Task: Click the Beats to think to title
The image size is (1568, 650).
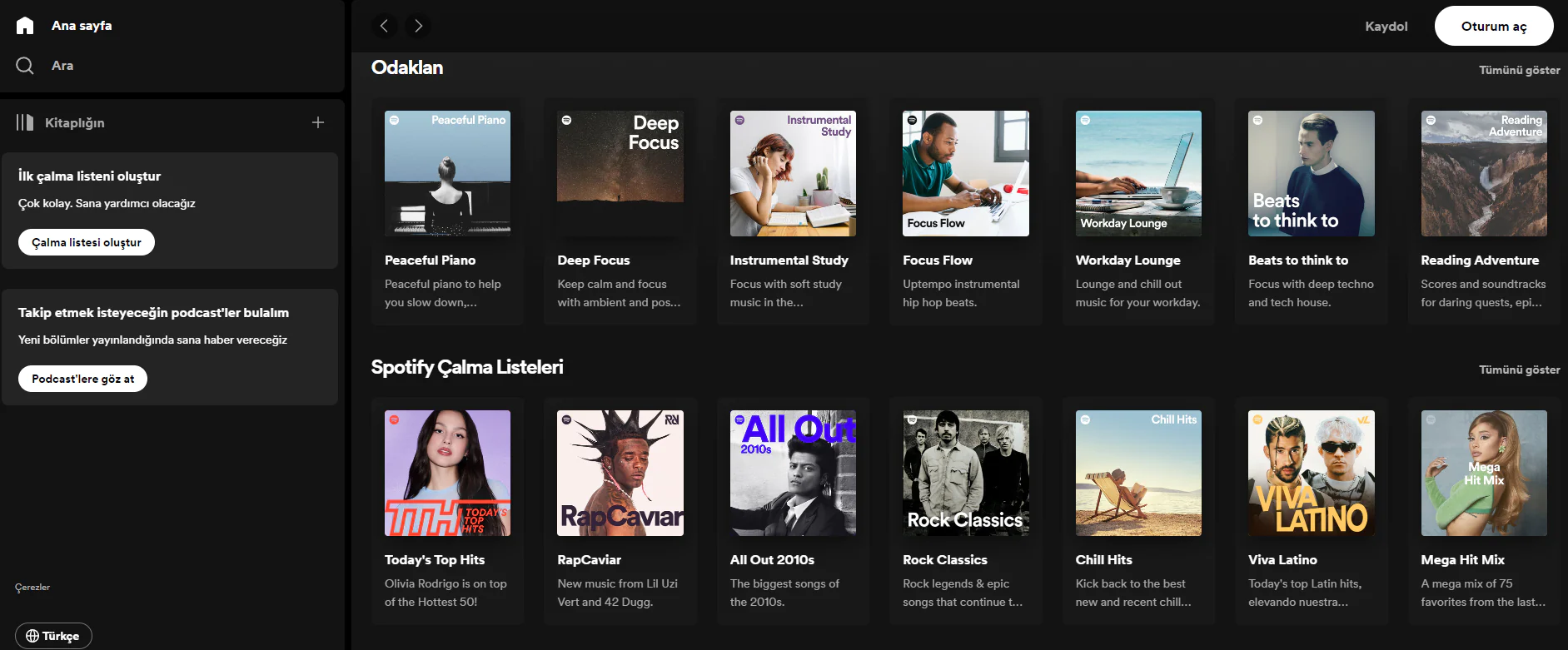Action: (x=1298, y=260)
